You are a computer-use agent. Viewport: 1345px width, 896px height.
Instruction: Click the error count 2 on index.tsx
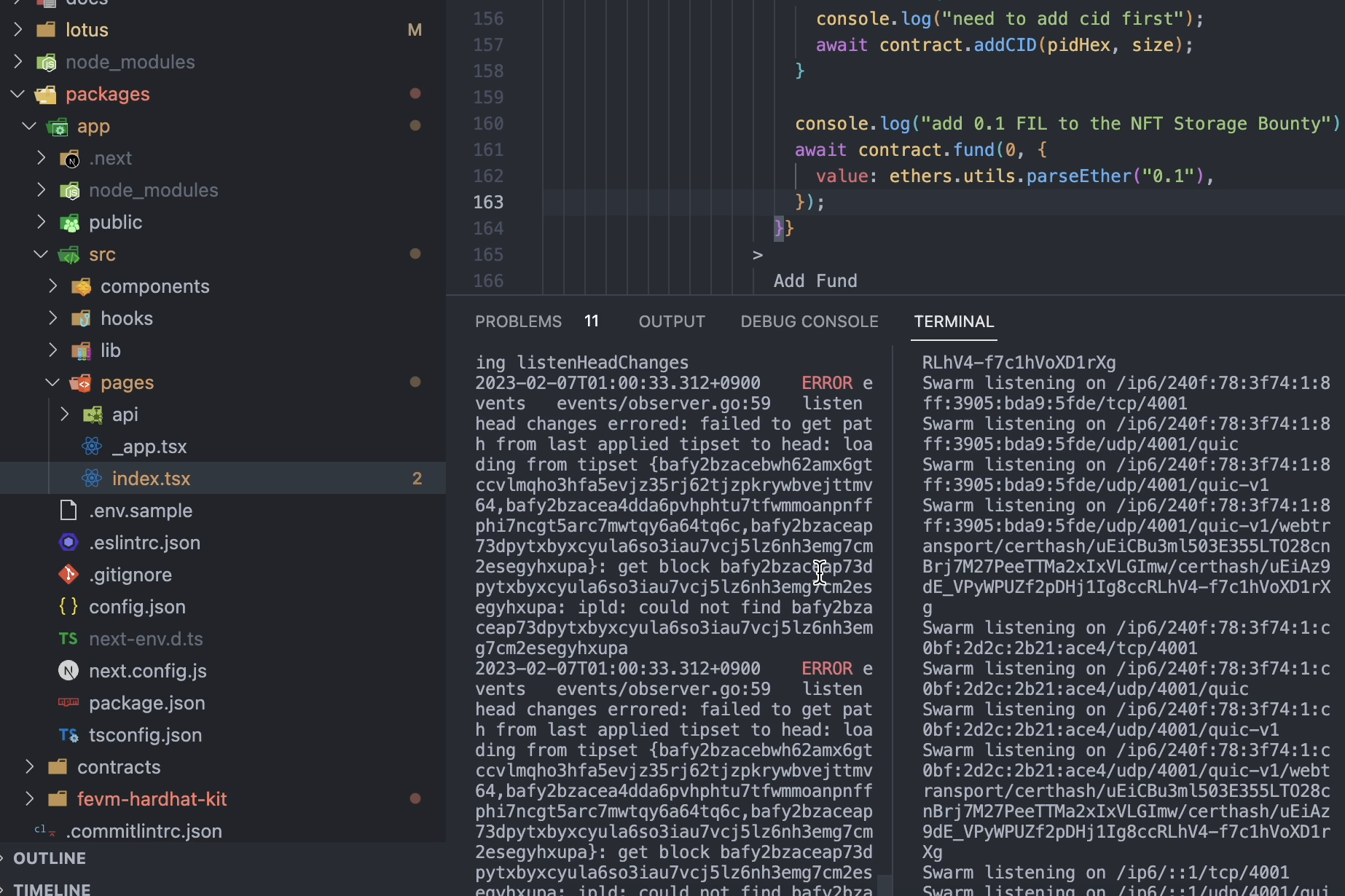[417, 479]
